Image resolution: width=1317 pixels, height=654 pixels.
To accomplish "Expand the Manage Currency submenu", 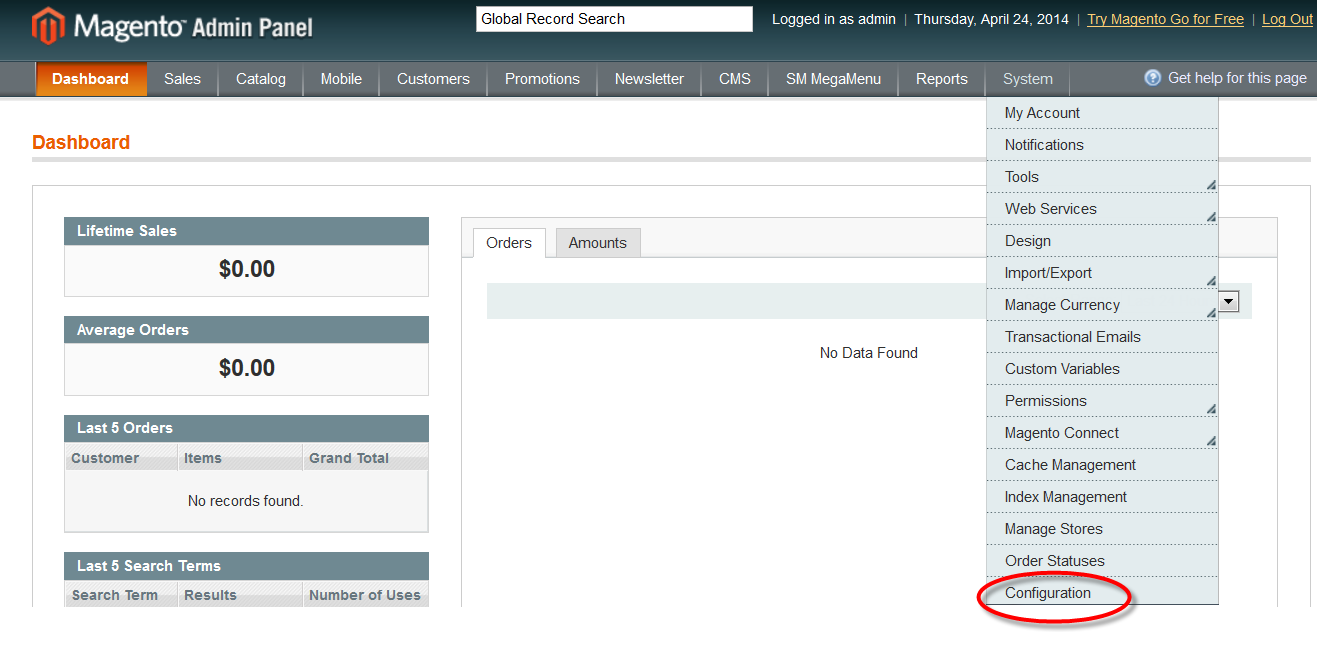I will [1102, 305].
